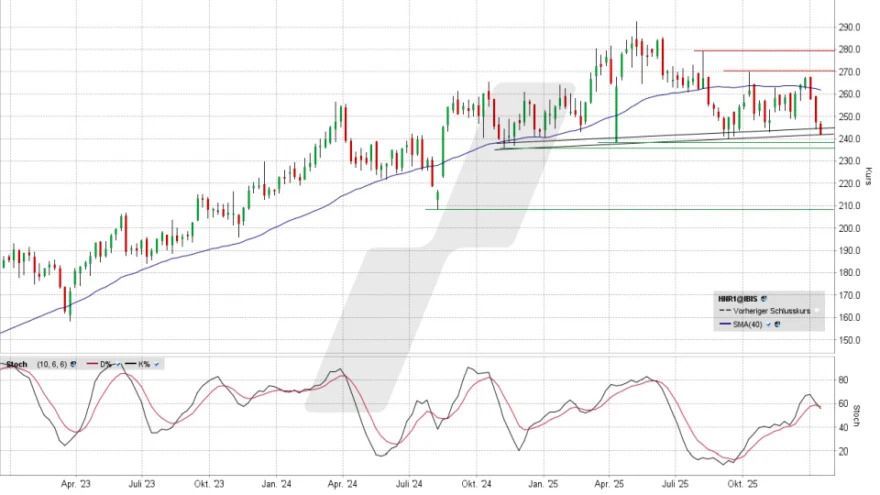The image size is (880, 495).
Task: Click the settings icon beside HHR1@IBIS
Action: [x=764, y=298]
